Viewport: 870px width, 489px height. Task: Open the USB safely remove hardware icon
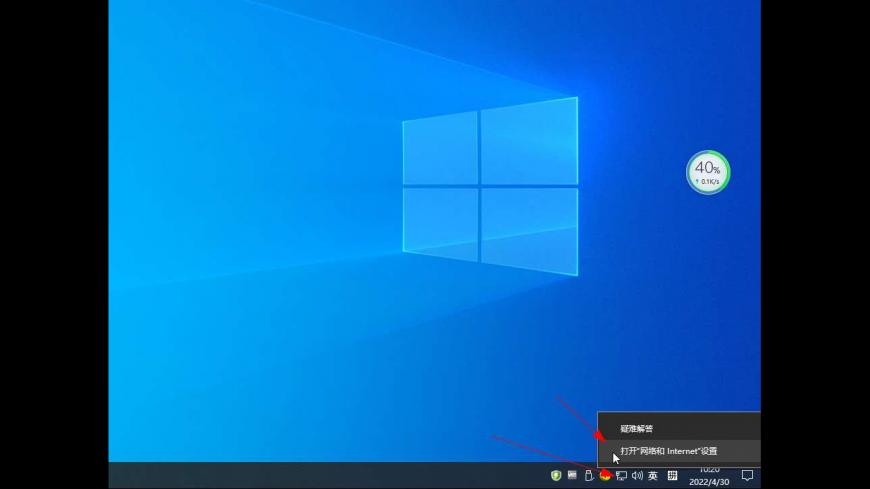[x=589, y=476]
